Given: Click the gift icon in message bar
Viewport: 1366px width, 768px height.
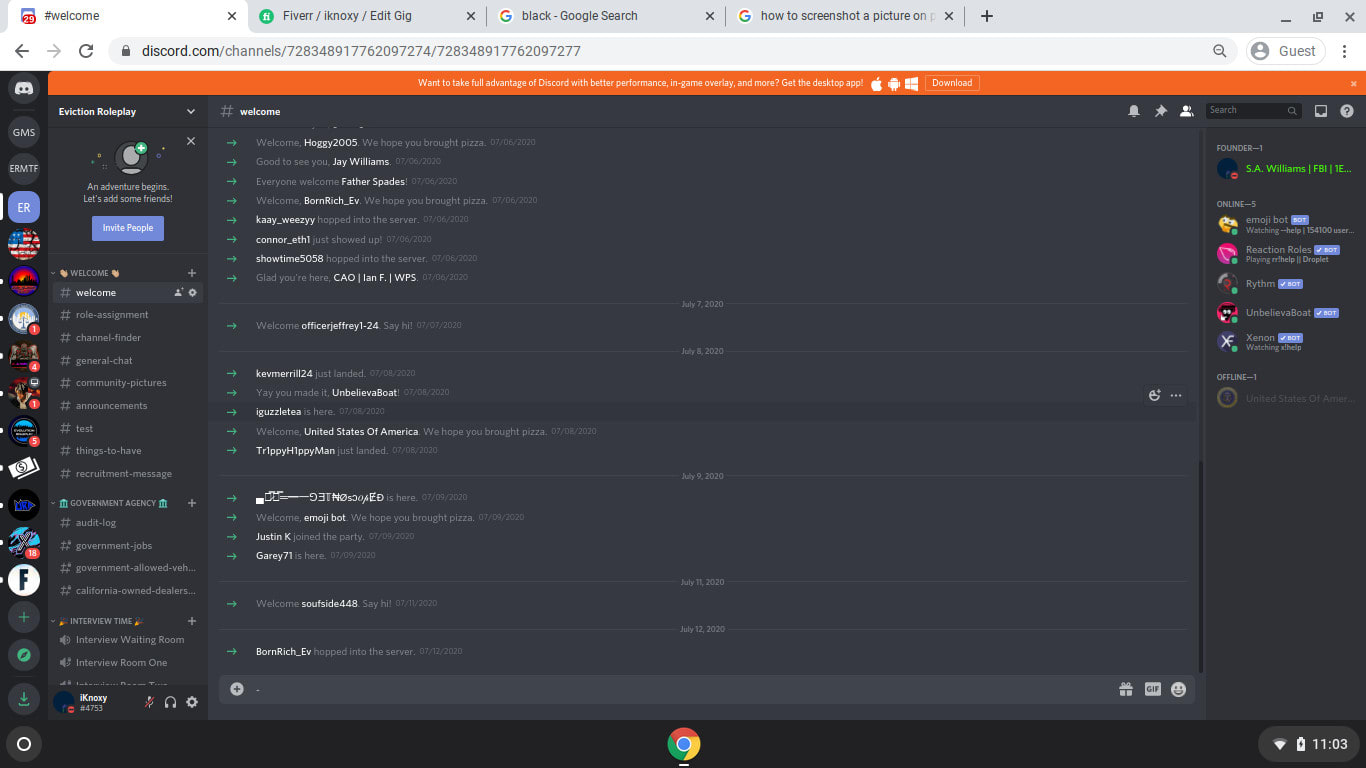Looking at the screenshot, I should tap(1126, 689).
